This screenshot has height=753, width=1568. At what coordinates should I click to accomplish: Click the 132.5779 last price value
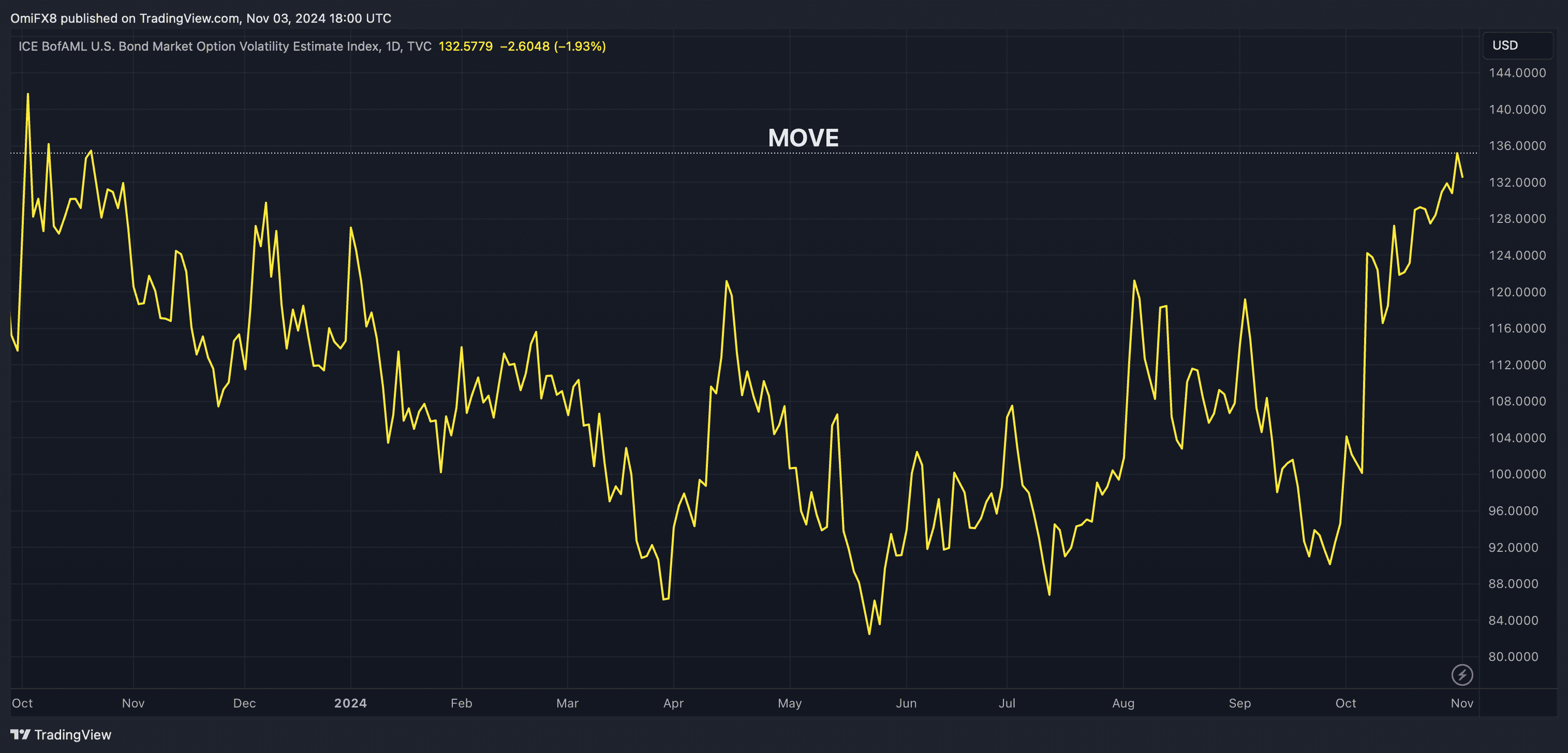[x=466, y=46]
